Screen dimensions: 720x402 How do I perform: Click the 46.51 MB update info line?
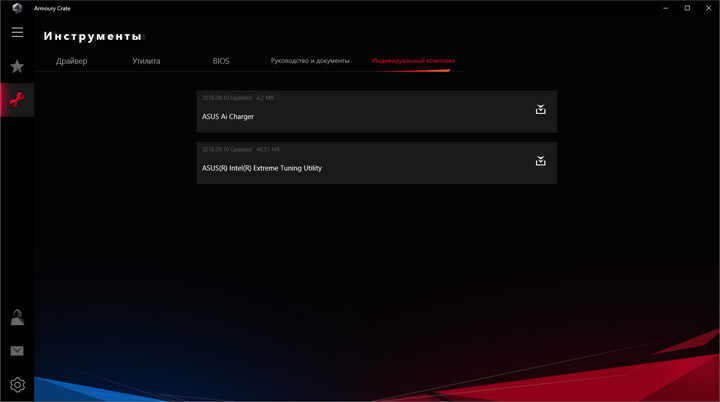tap(241, 149)
